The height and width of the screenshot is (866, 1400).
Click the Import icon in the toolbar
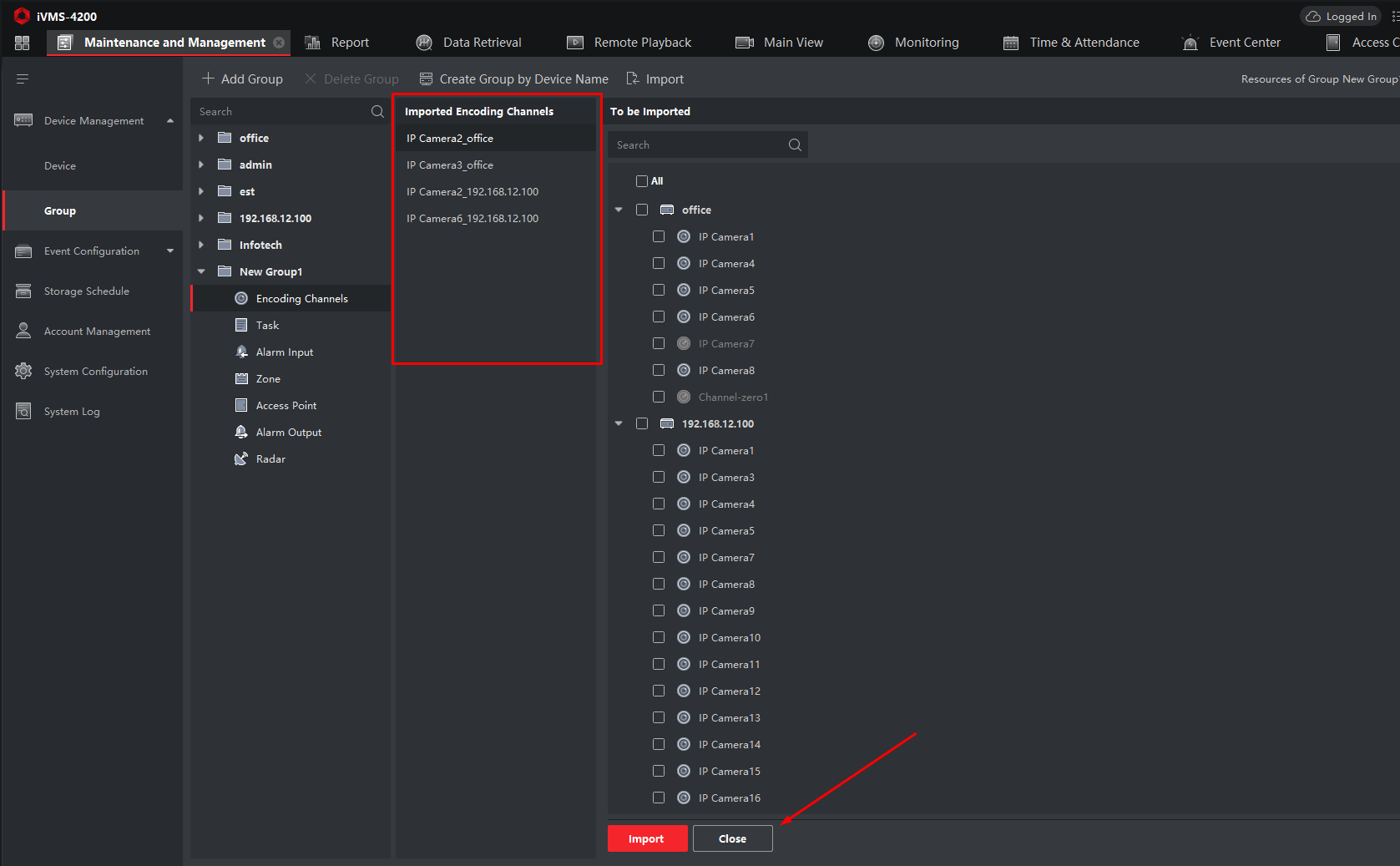pos(633,79)
